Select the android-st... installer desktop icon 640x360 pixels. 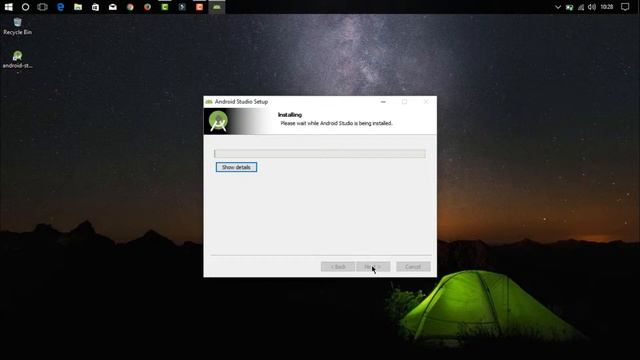click(x=17, y=59)
